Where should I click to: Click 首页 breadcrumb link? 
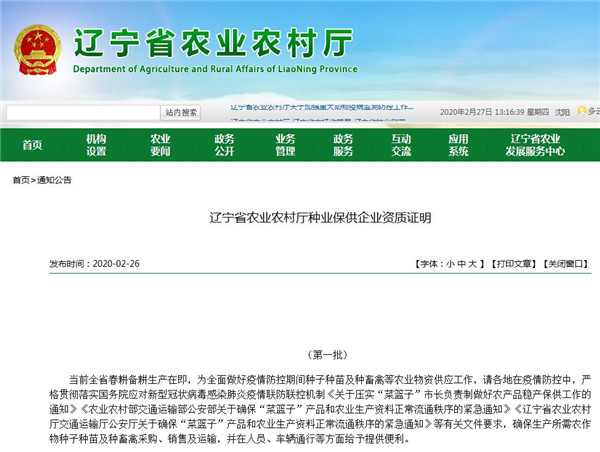[21, 180]
